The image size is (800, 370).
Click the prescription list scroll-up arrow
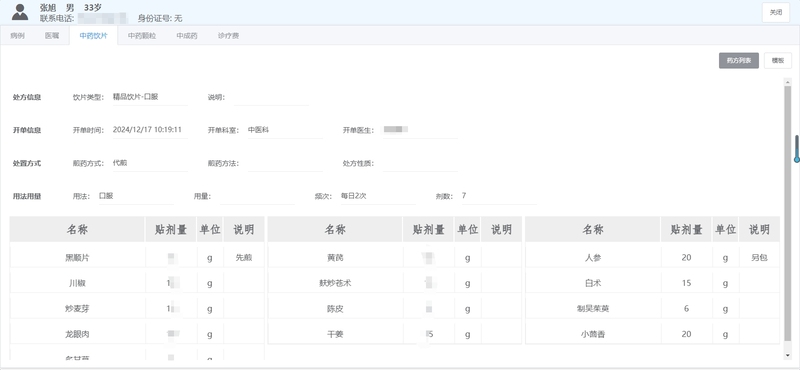click(x=787, y=82)
